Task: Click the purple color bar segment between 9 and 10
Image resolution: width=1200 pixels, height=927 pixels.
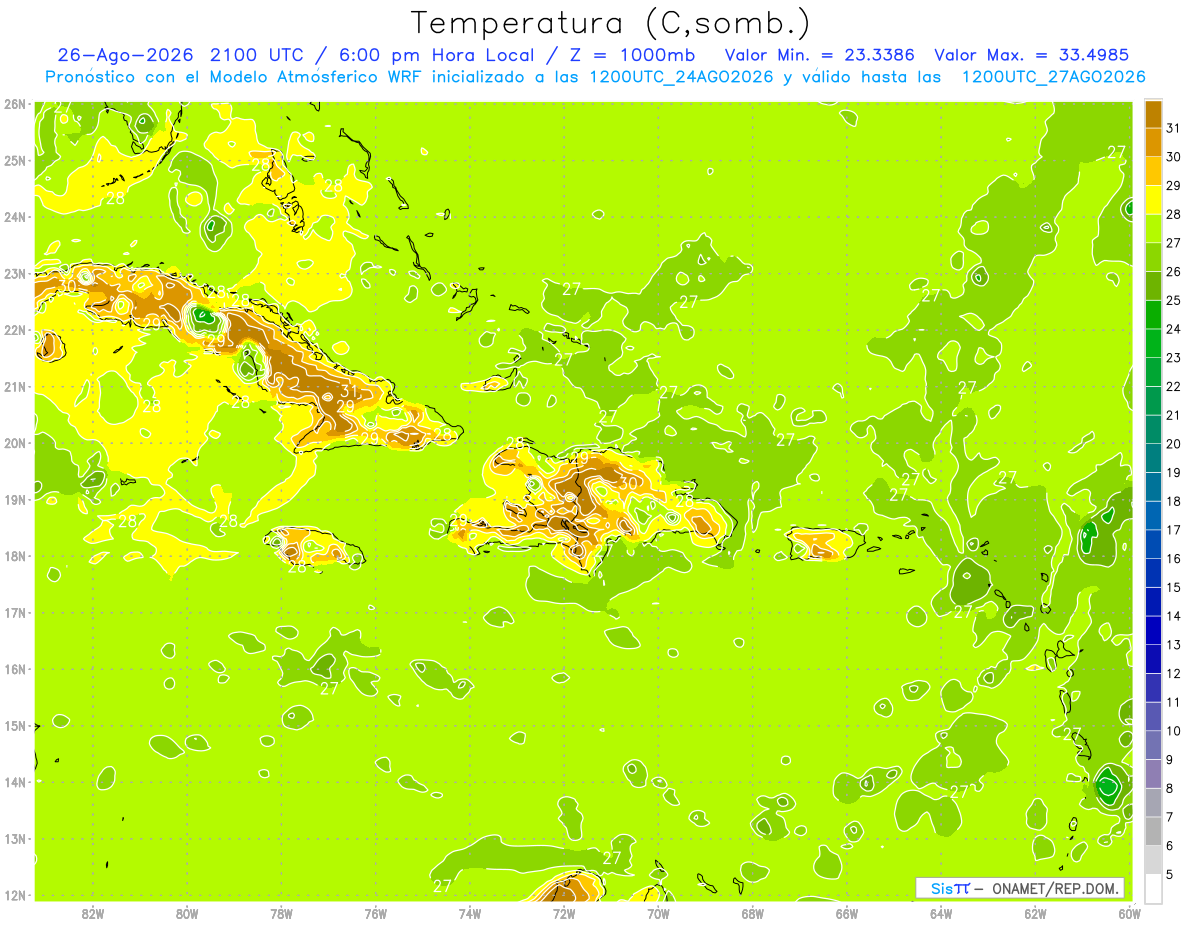Action: [x=1153, y=745]
